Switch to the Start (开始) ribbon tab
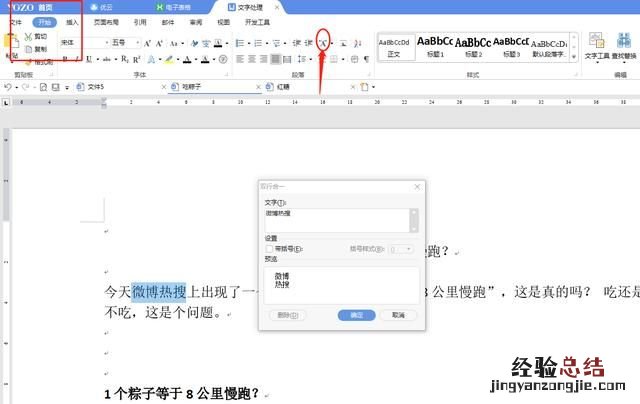 (44, 22)
